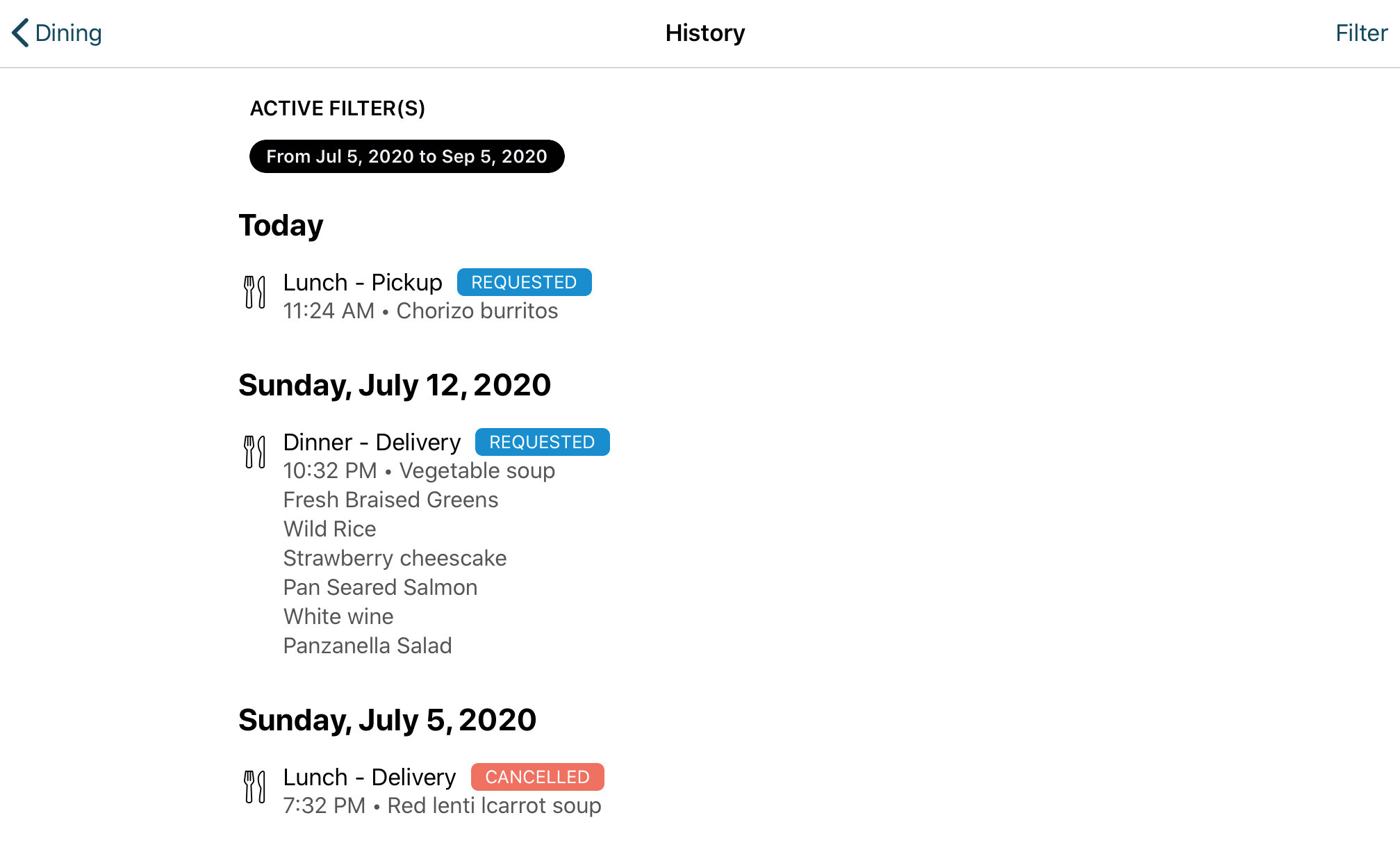Screen dimensions: 1400x861
Task: Select the Pan Seared Salmon item
Action: tap(380, 587)
